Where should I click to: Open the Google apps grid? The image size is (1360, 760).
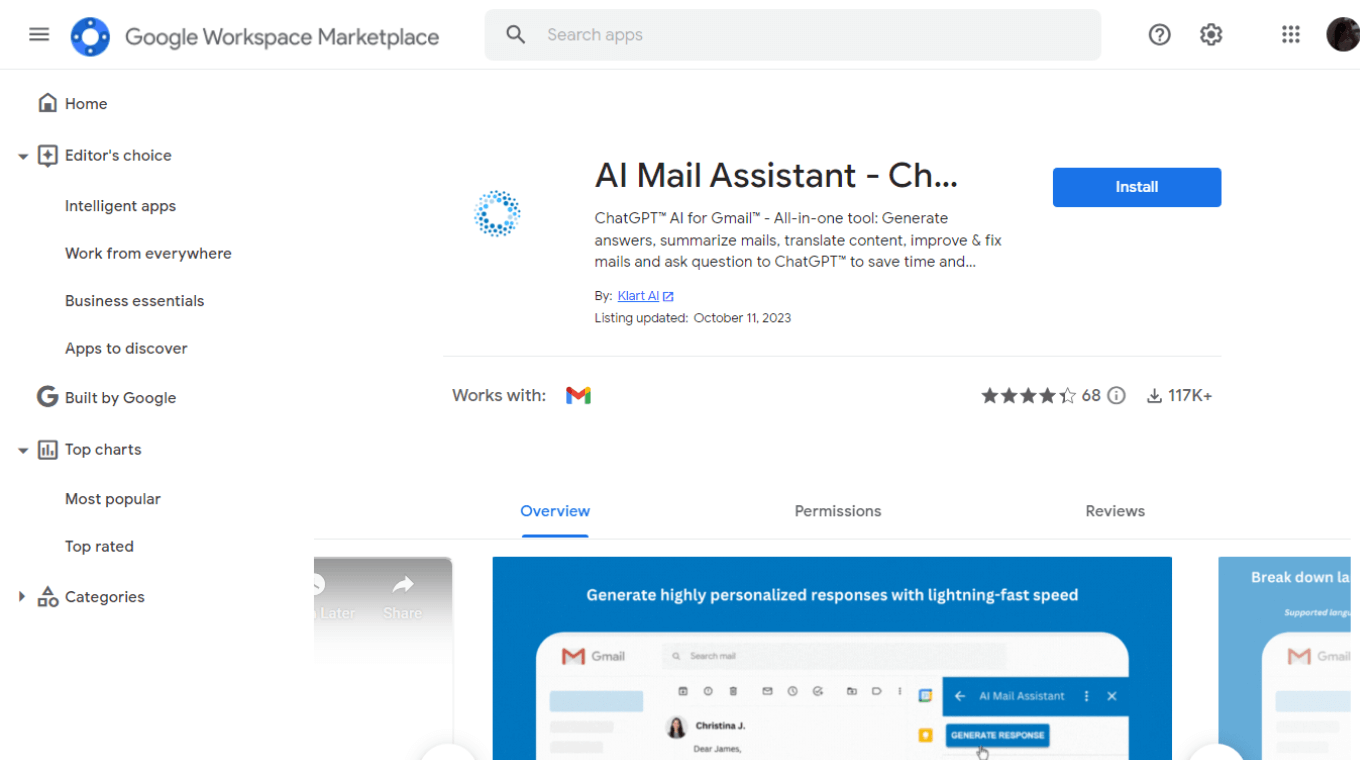(1291, 35)
